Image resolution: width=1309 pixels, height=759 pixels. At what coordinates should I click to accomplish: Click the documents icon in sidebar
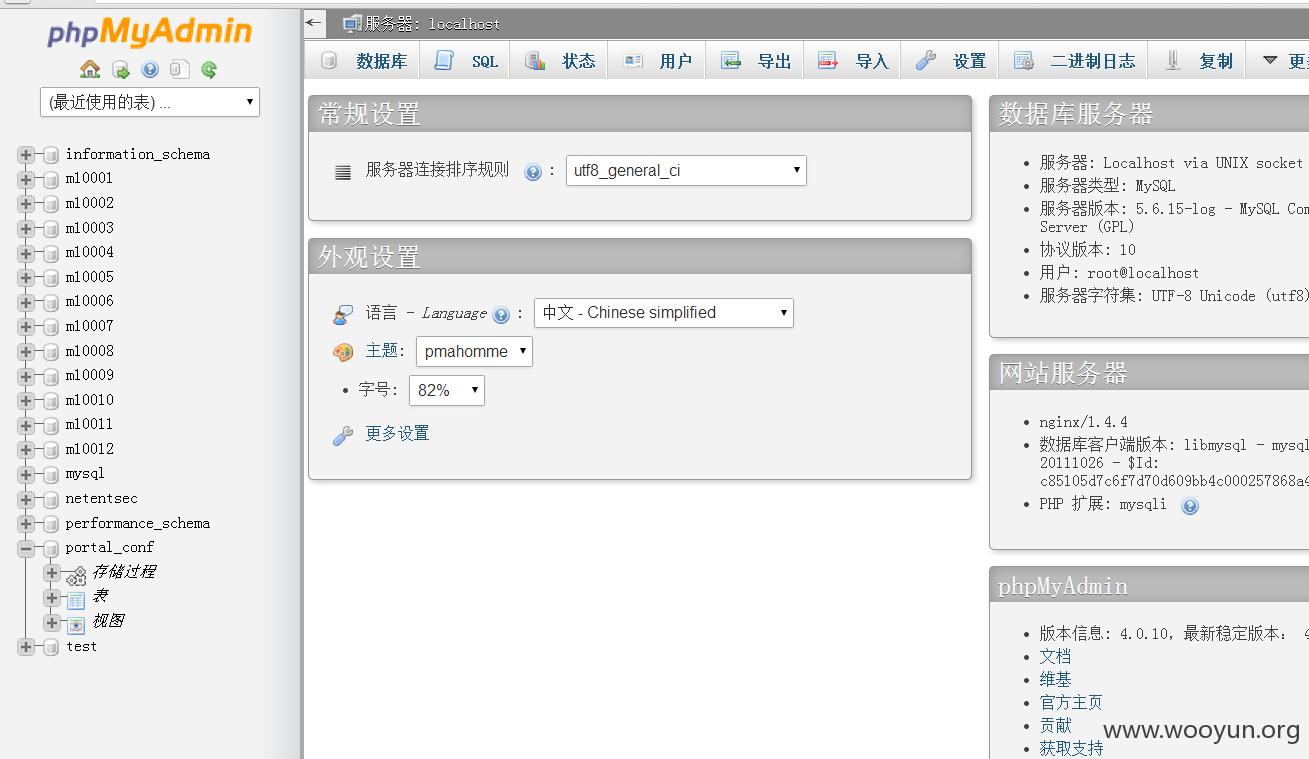(x=179, y=69)
